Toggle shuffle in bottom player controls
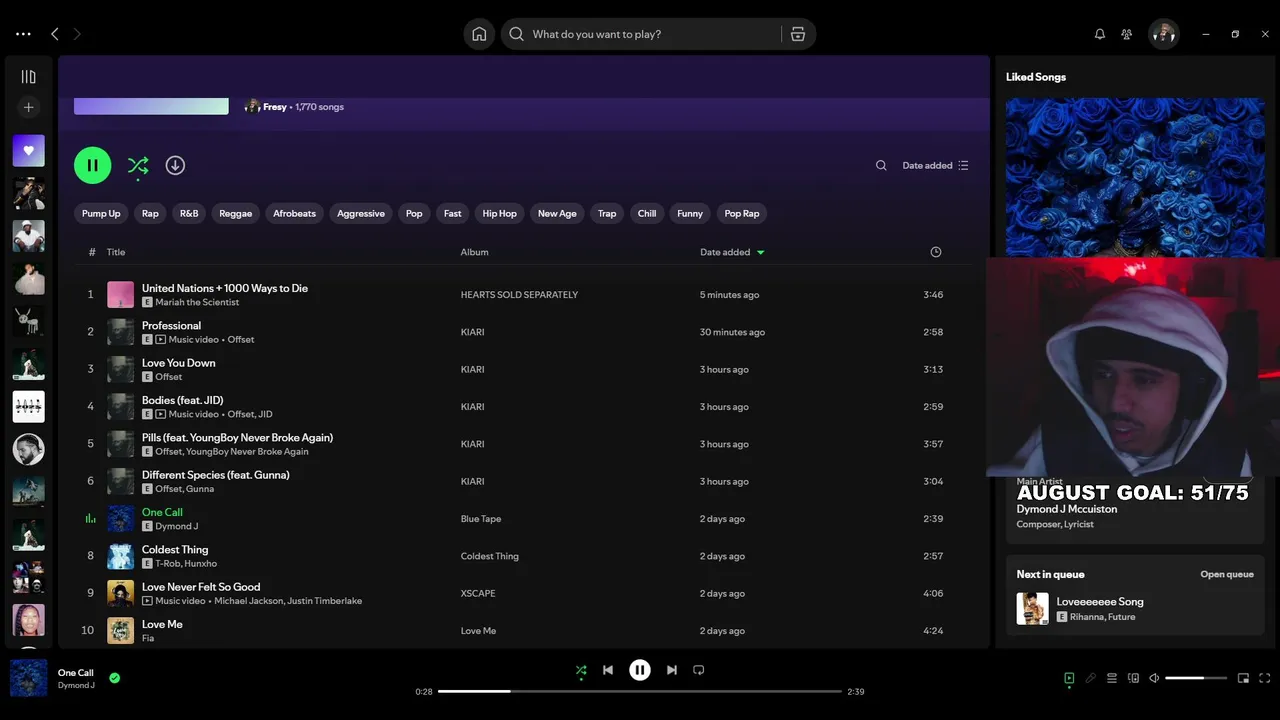This screenshot has height=720, width=1280. click(581, 670)
